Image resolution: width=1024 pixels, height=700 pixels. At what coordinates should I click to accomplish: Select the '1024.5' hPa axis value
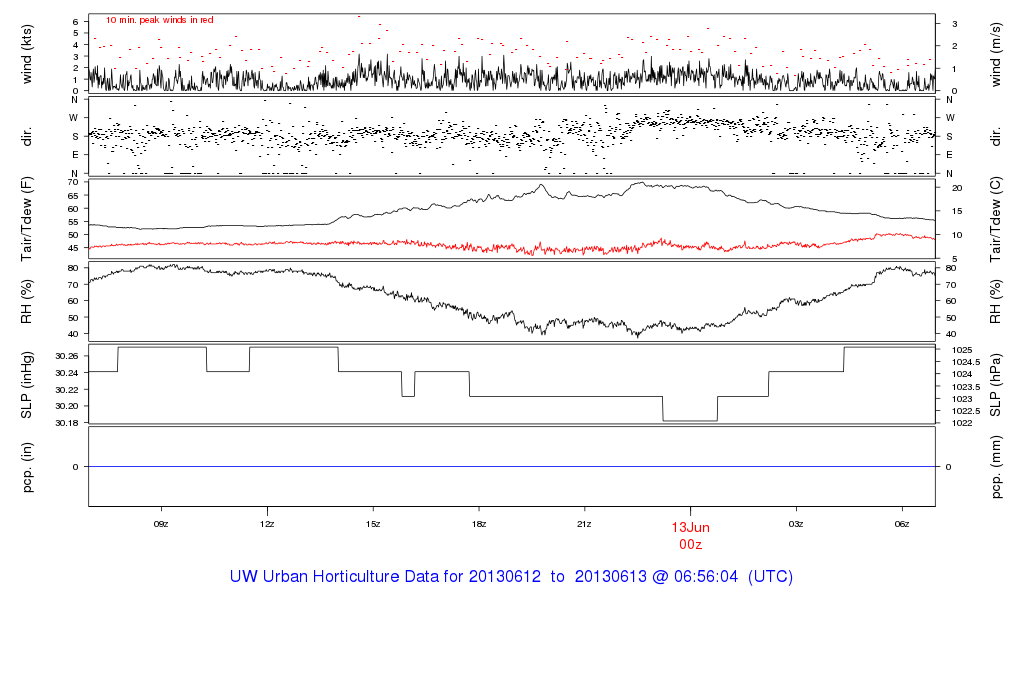click(x=966, y=362)
